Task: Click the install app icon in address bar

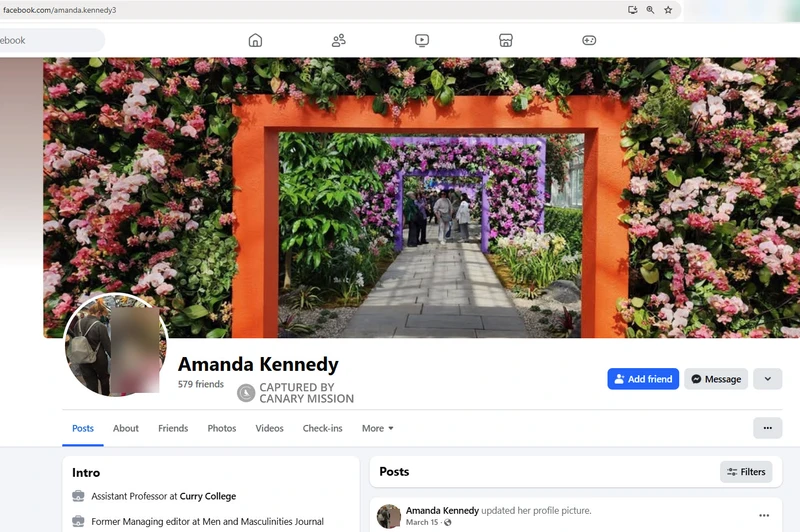Action: pos(633,10)
